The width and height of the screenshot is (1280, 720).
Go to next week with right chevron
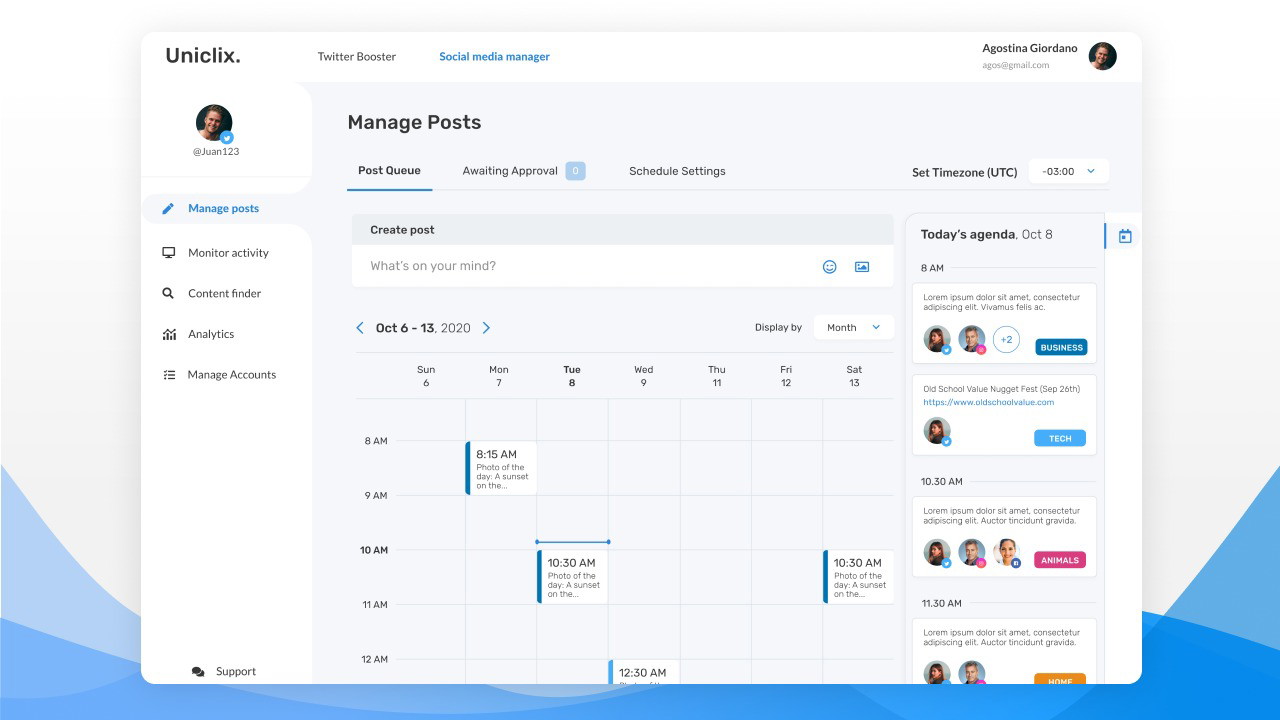486,328
